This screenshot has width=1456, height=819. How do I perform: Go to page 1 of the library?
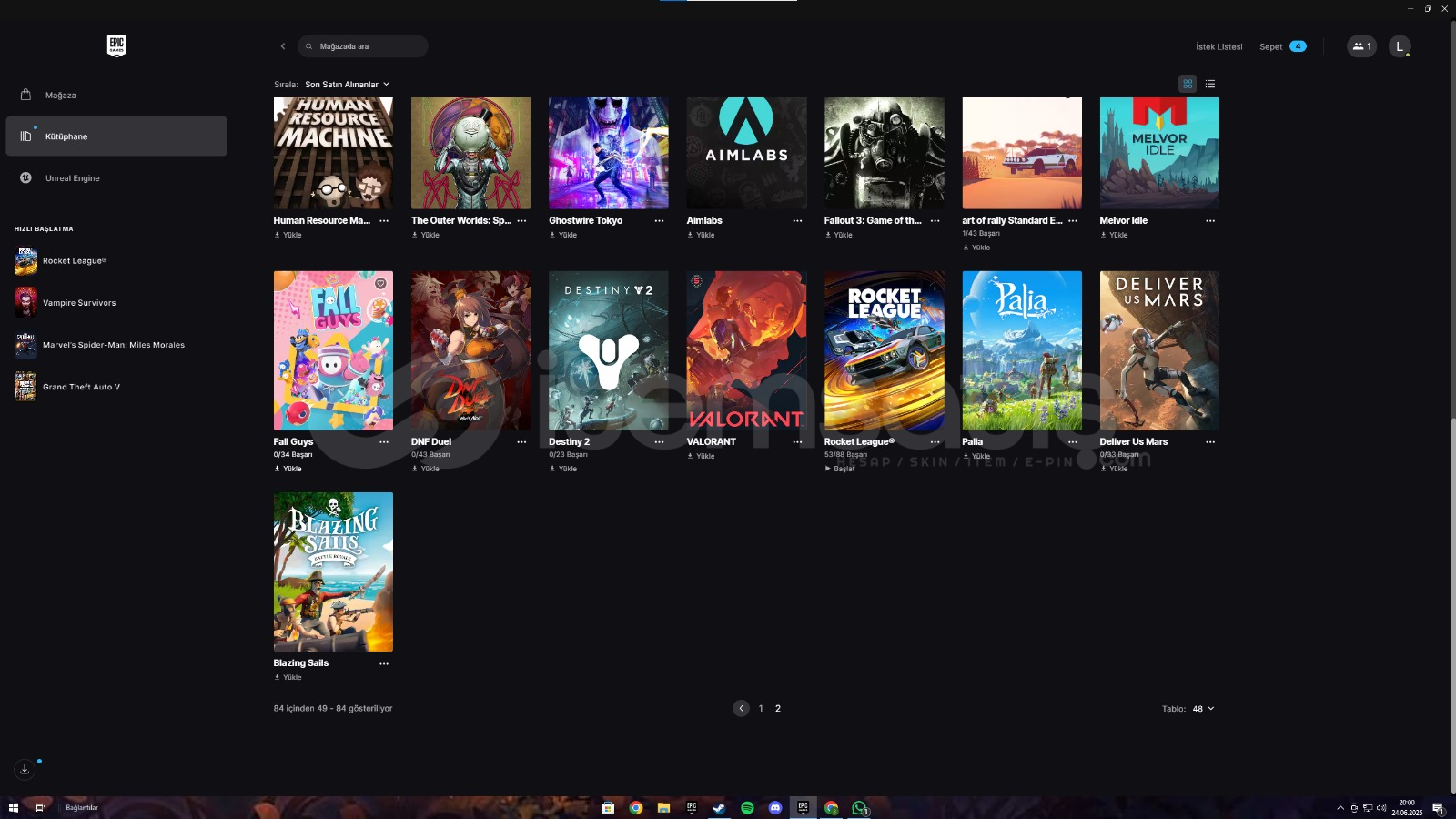pos(761,709)
